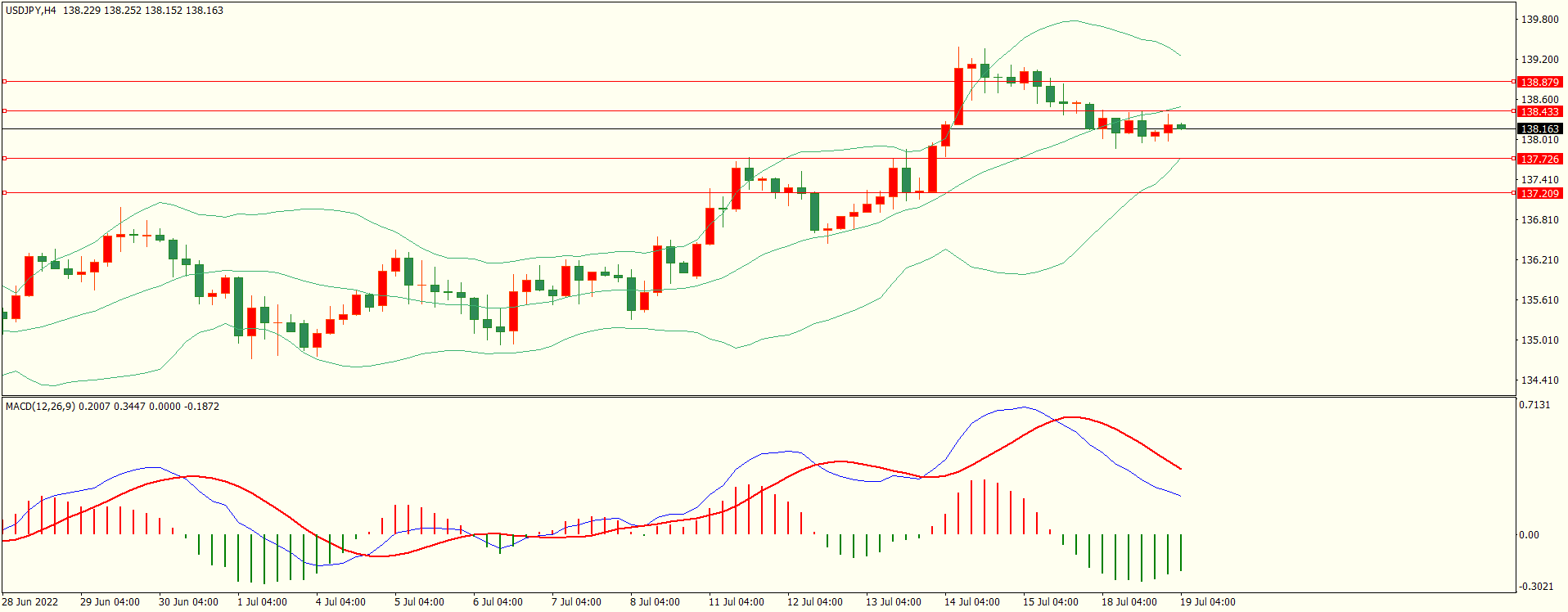Click the 138.600 price scale label
The height and width of the screenshot is (612, 1568).
tap(1539, 100)
